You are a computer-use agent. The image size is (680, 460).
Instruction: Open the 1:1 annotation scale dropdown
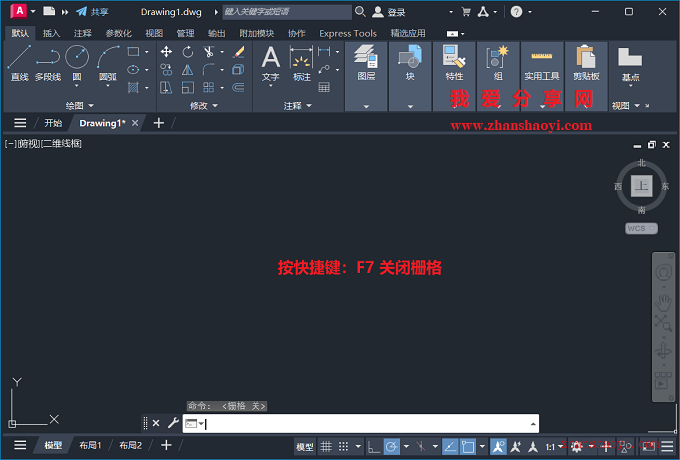pos(554,447)
